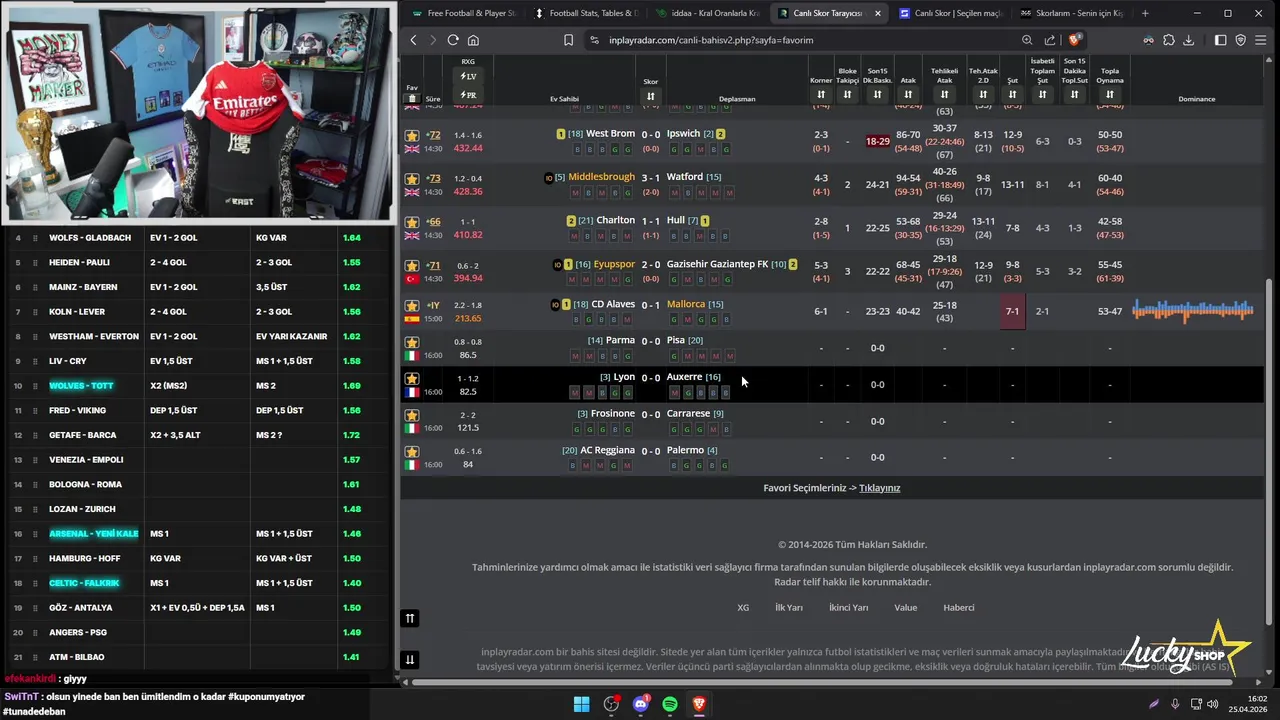The width and height of the screenshot is (1280, 720).
Task: Switch to Skorlarım - Senin için tab
Action: coord(1072,13)
